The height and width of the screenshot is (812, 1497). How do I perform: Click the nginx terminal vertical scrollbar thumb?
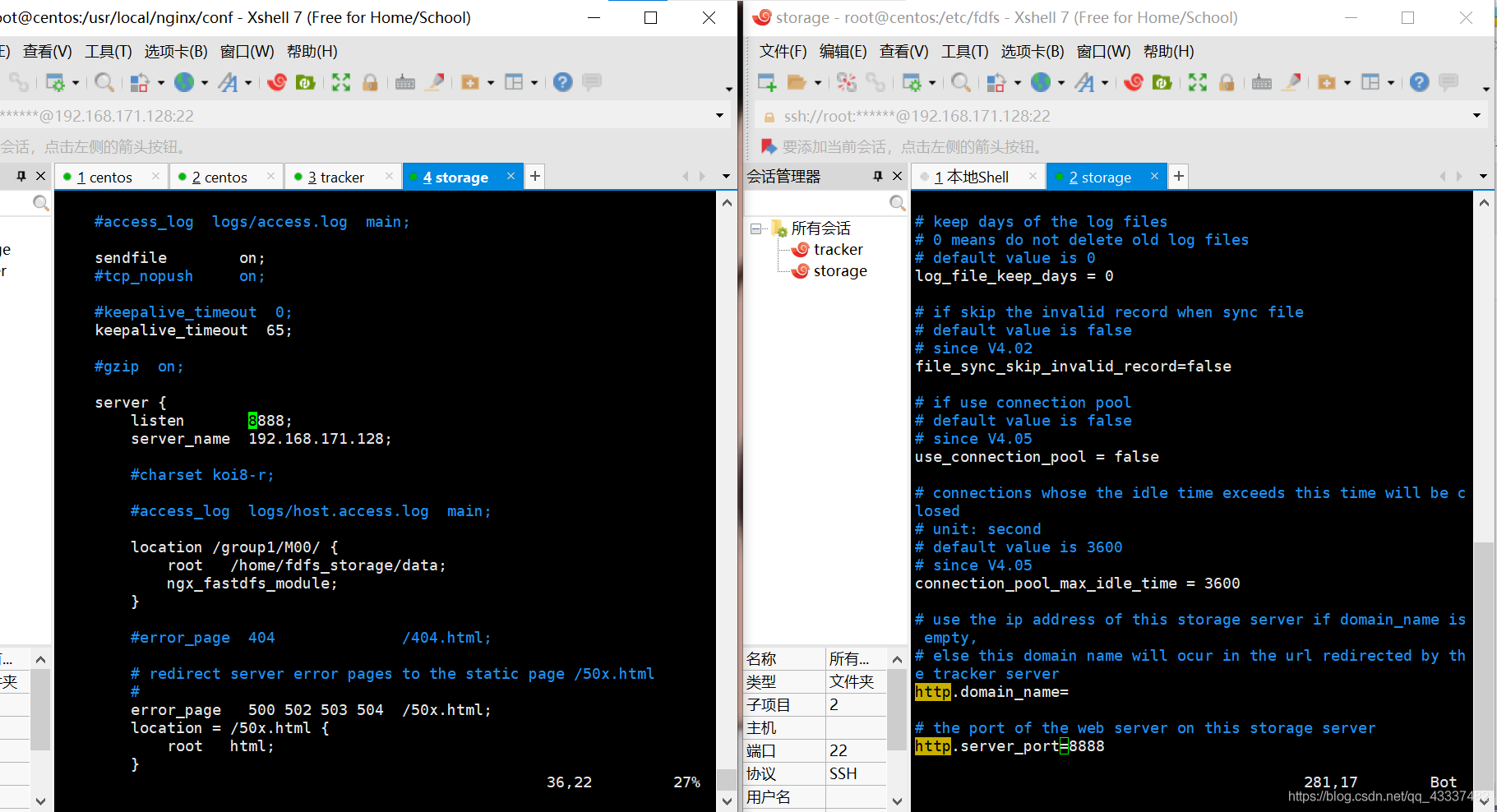[x=727, y=781]
